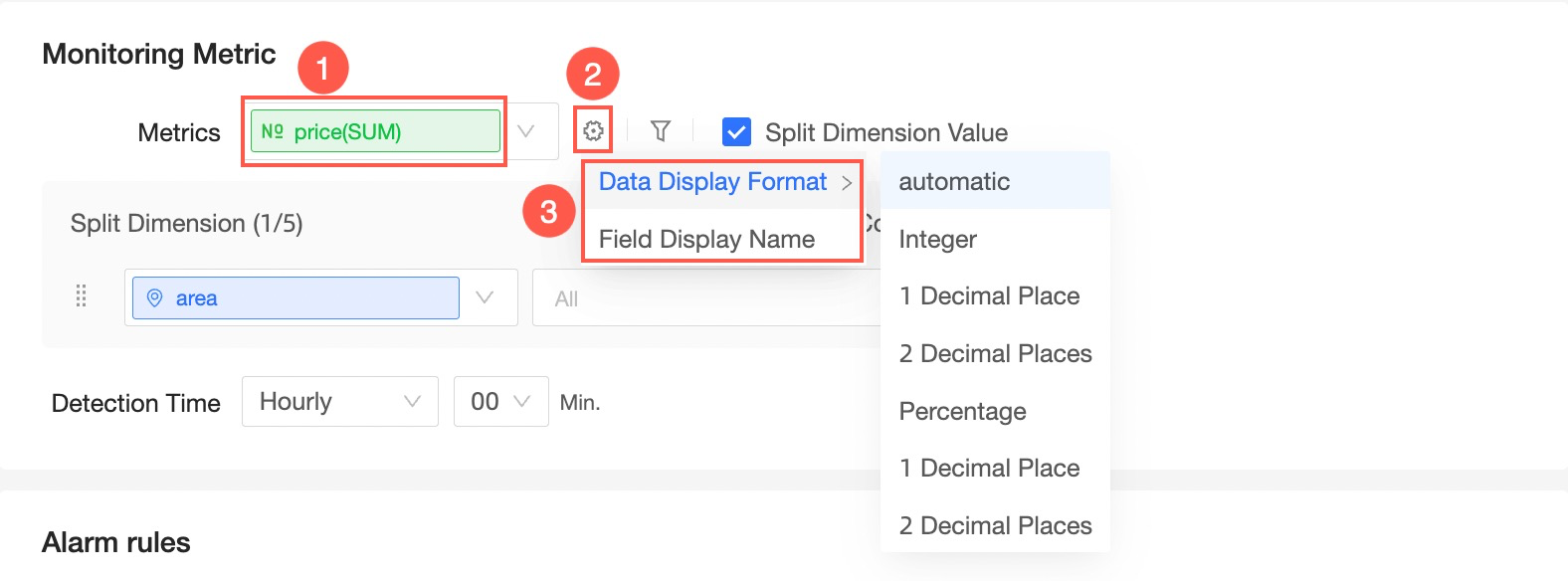
Task: Pick the first 2 Decimal Places option
Action: 995,353
